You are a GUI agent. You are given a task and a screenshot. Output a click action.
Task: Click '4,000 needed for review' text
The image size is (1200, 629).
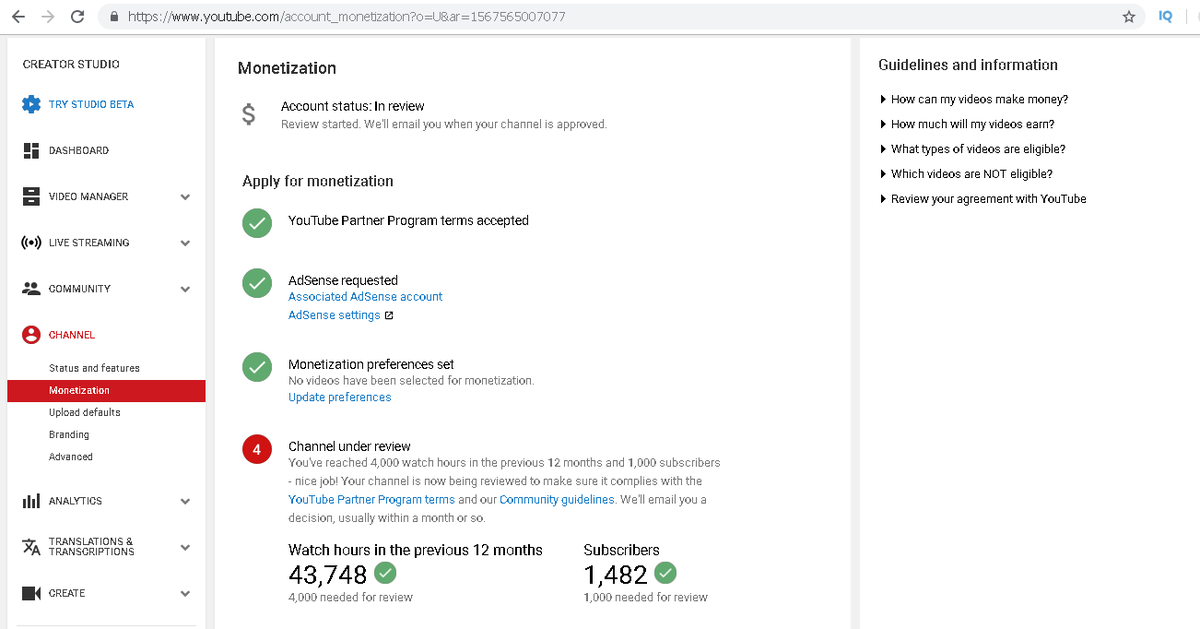pos(350,597)
